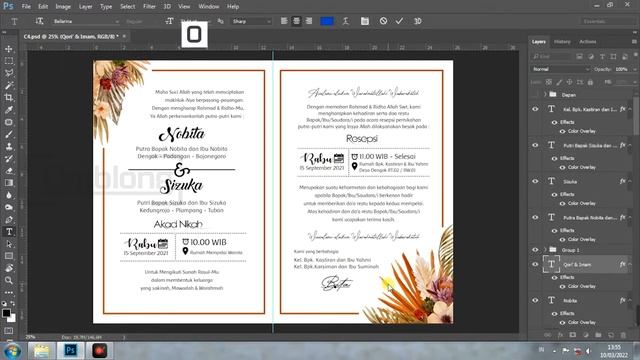Select the Hand tool
The height and width of the screenshot is (360, 640).
point(9,268)
